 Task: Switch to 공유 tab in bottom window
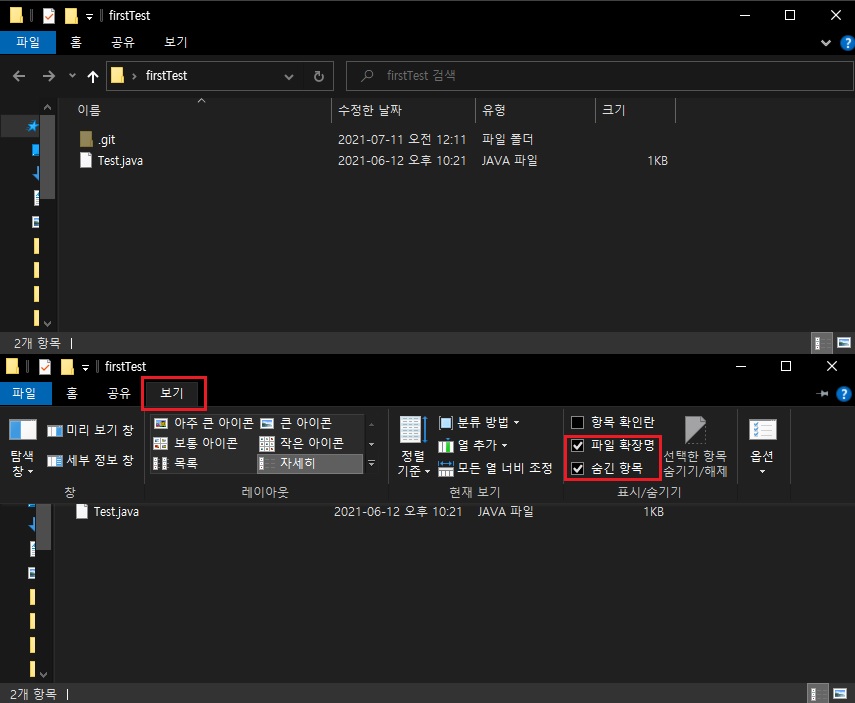point(119,393)
